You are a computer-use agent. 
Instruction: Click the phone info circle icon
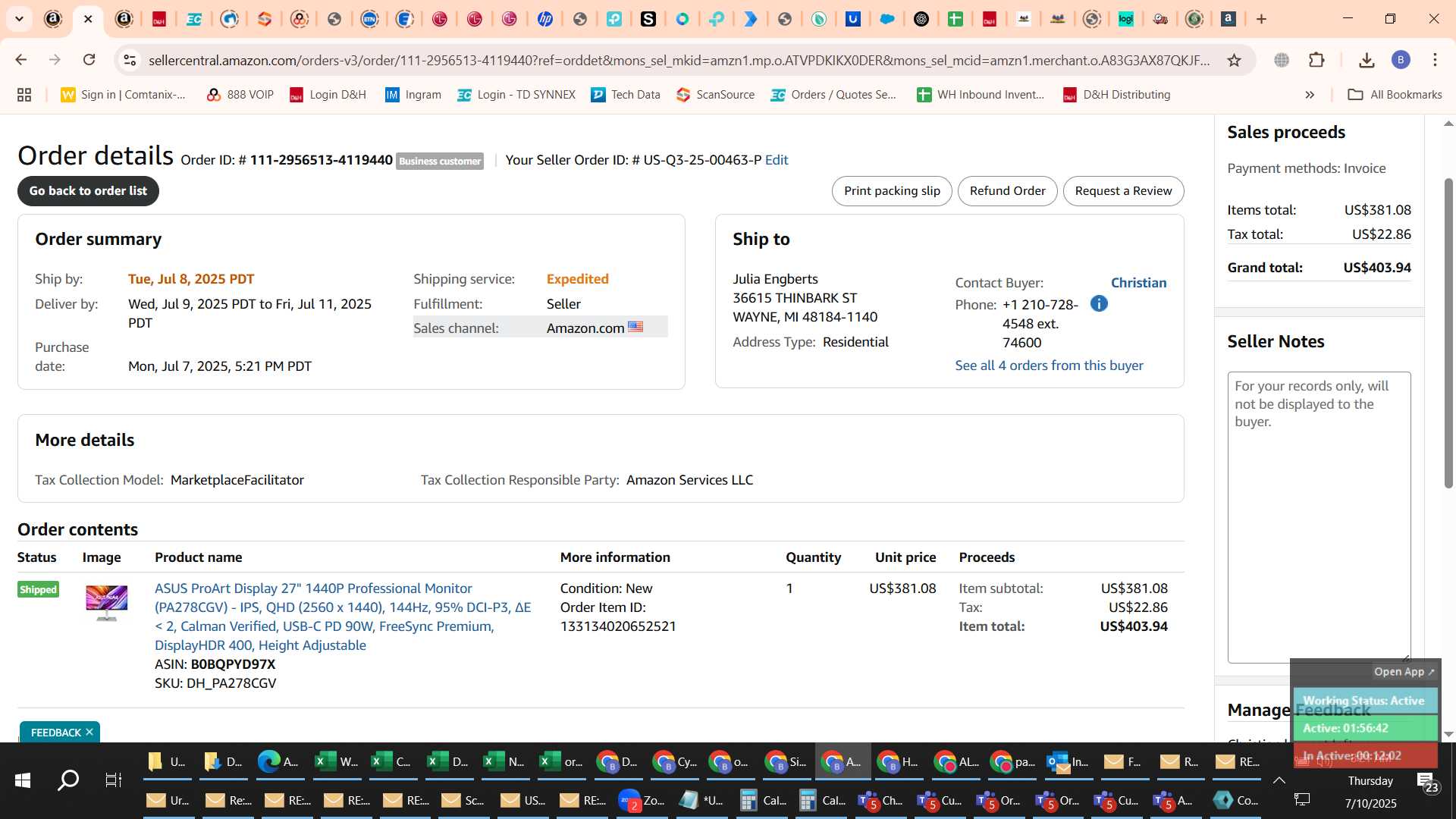[1099, 304]
